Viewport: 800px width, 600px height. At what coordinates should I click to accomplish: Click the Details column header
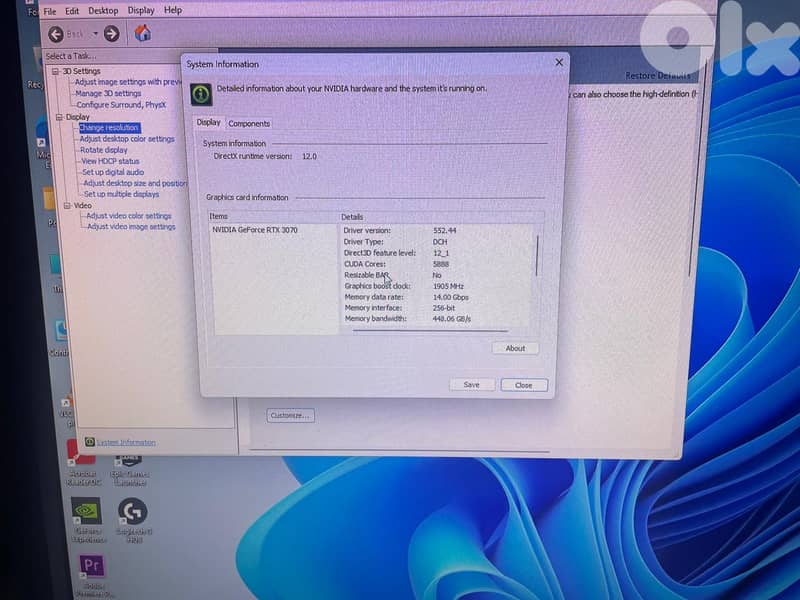[441, 217]
